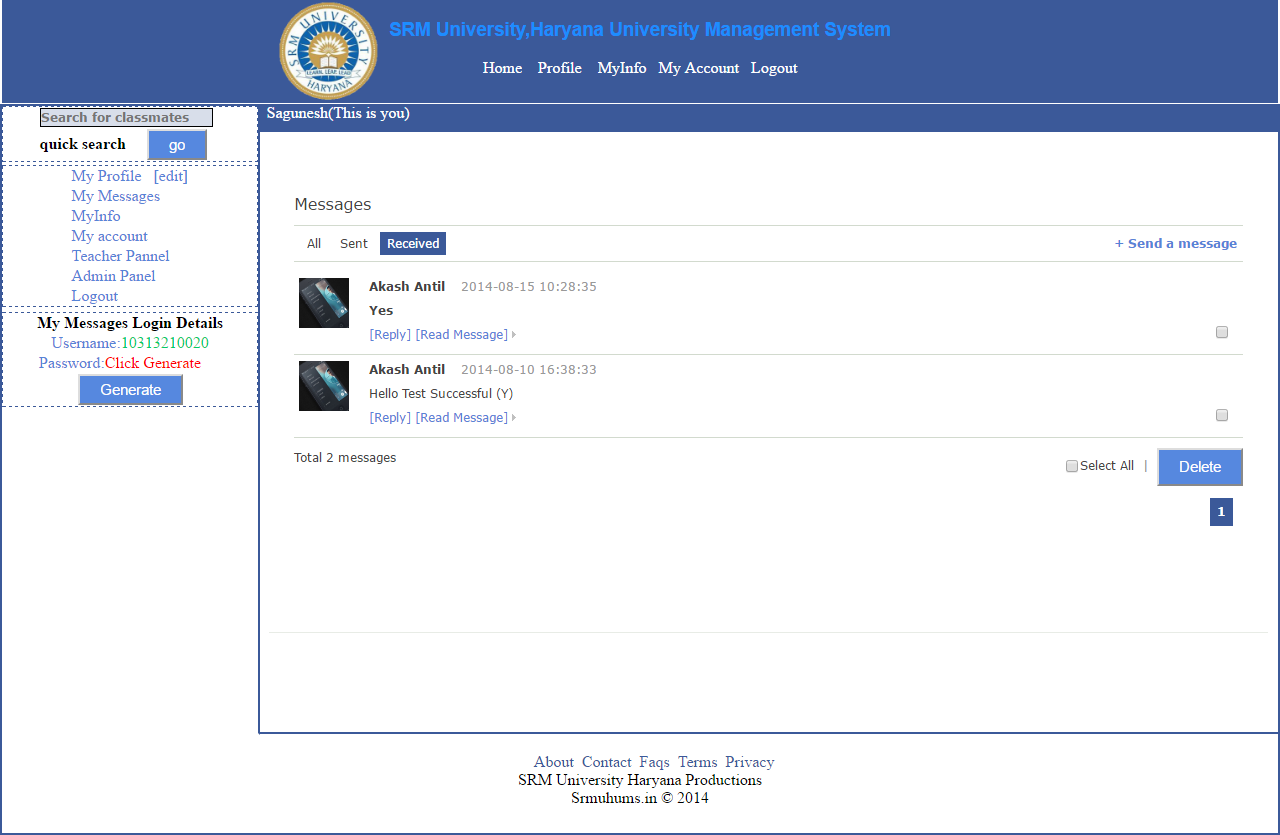Click the Generate password button
Image resolution: width=1280 pixels, height=835 pixels.
click(131, 390)
